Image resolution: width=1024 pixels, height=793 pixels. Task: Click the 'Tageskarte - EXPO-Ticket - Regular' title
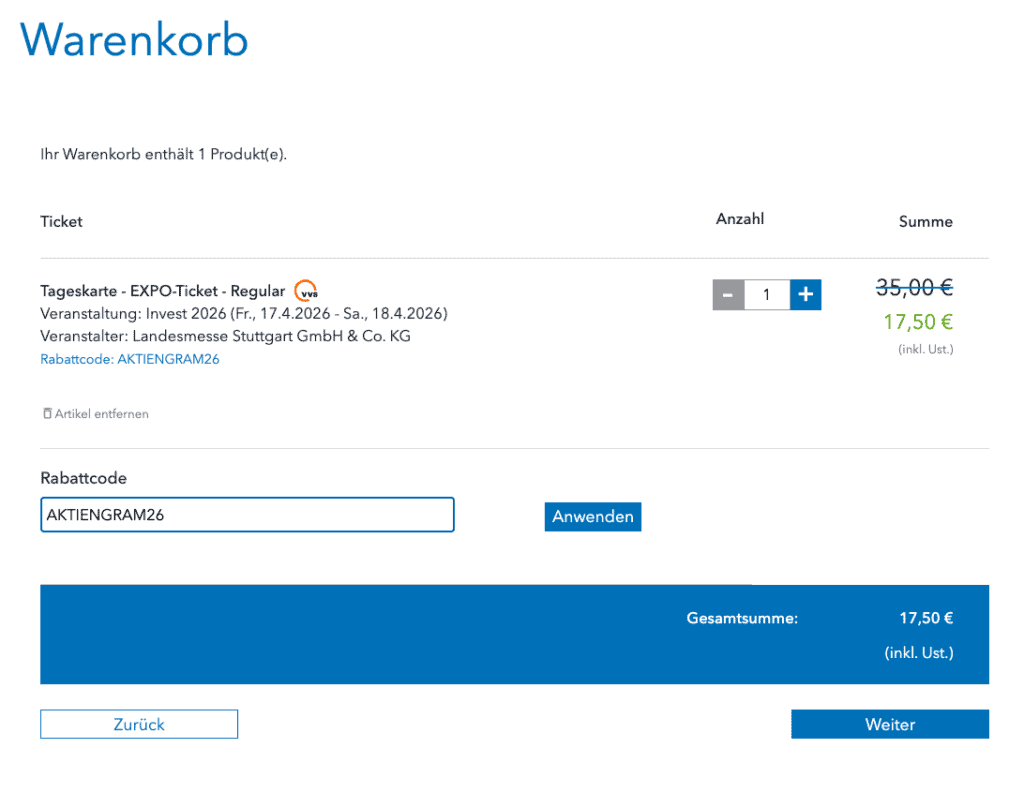point(162,292)
